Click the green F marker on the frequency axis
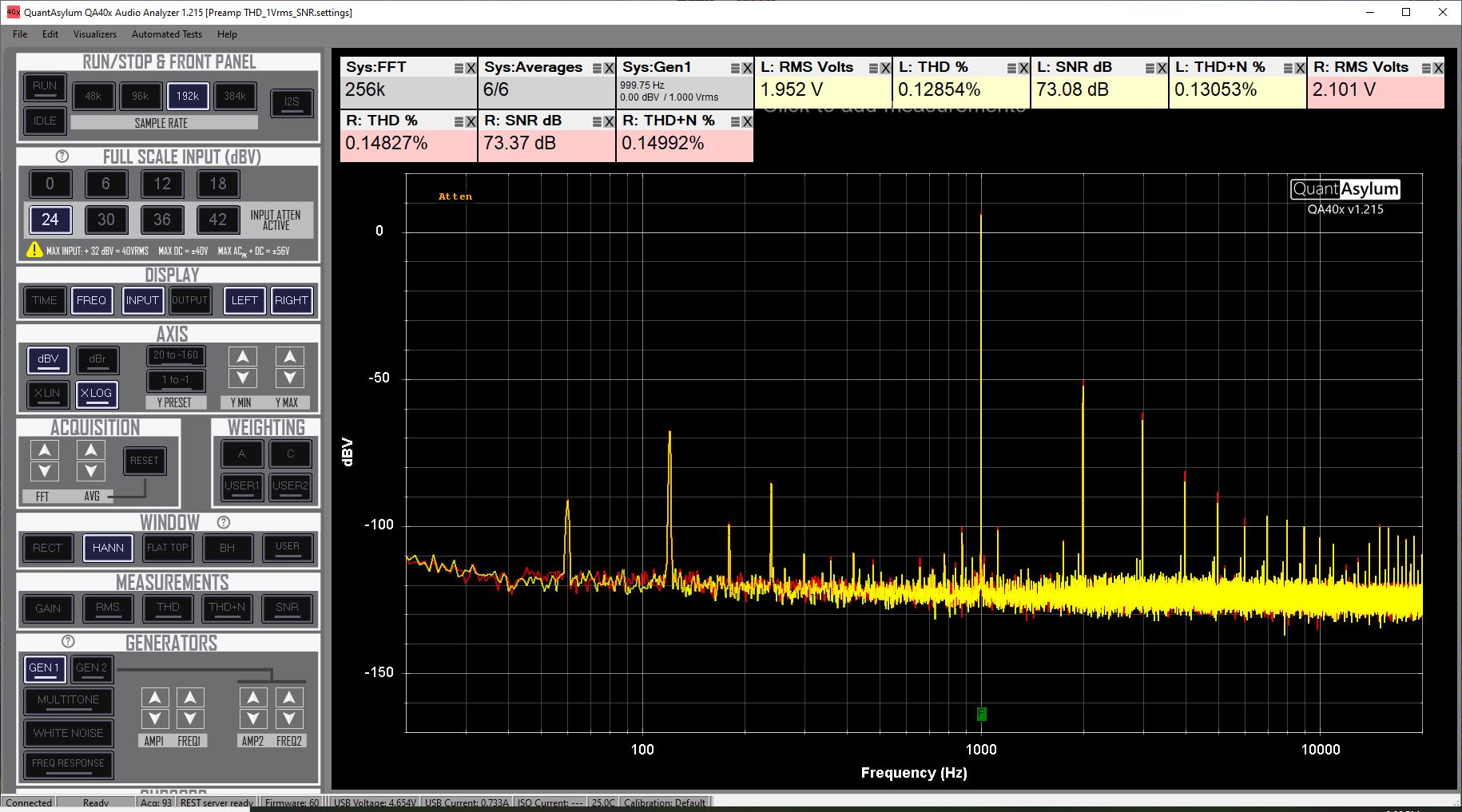Screen dimensions: 1462x812 pyautogui.click(x=981, y=714)
